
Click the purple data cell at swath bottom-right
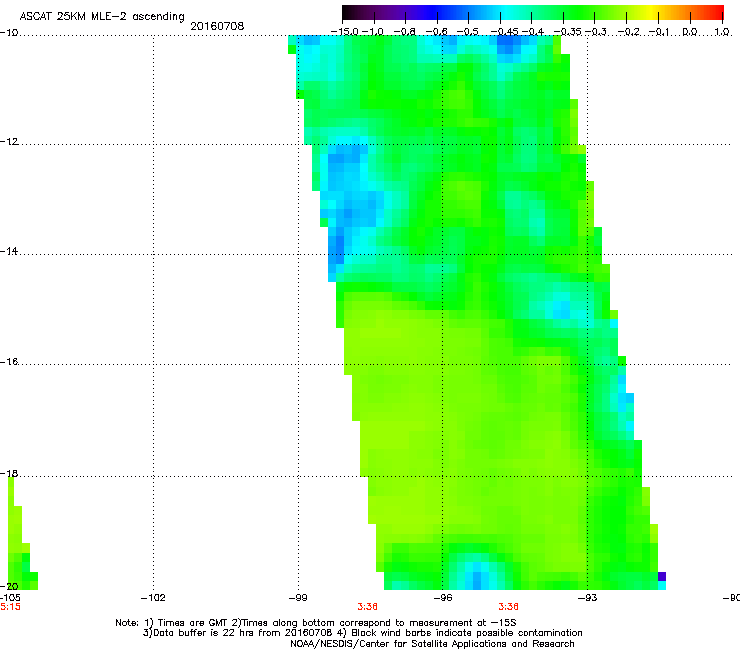click(x=662, y=576)
